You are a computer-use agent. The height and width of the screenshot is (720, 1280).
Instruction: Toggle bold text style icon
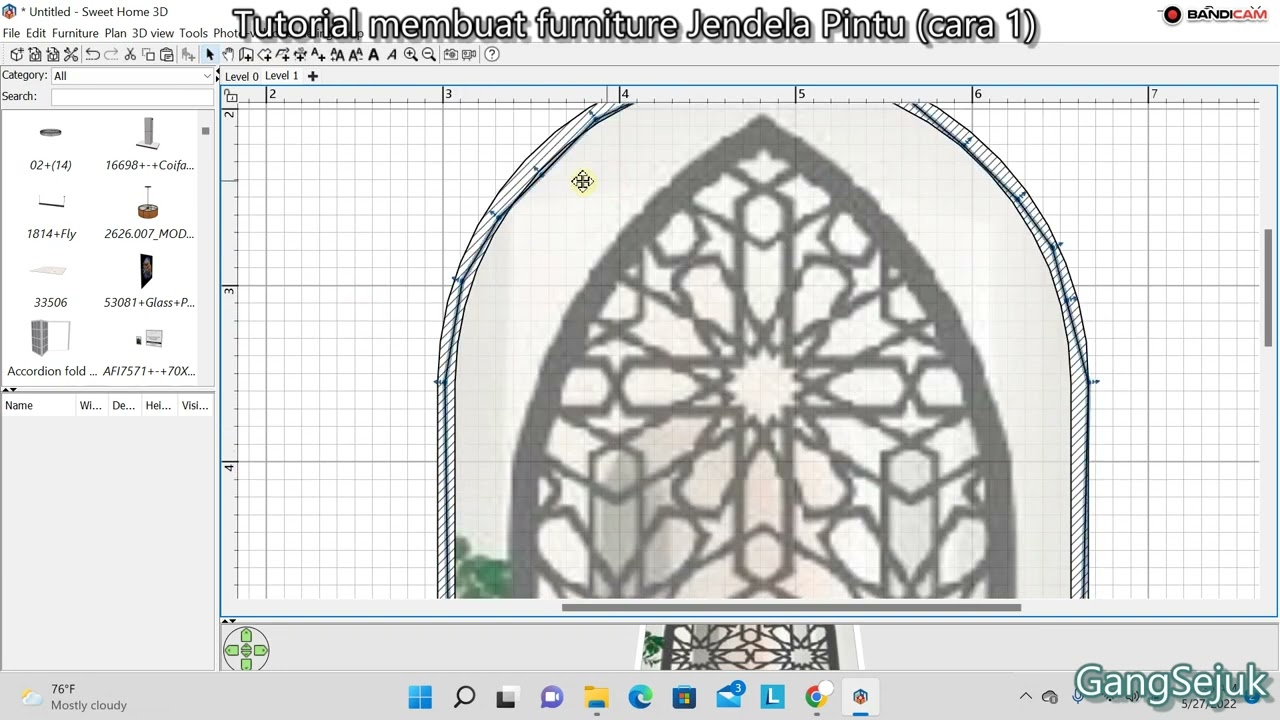tap(374, 54)
